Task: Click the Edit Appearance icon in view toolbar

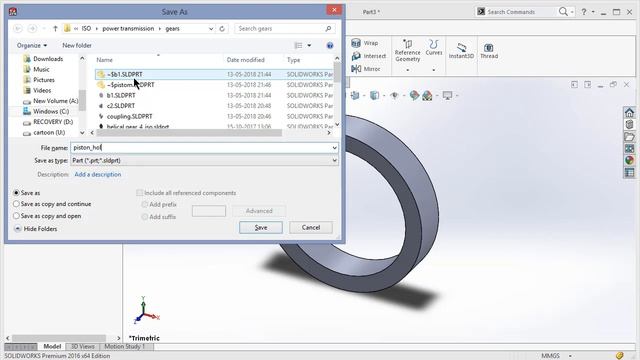Action: tap(414, 96)
